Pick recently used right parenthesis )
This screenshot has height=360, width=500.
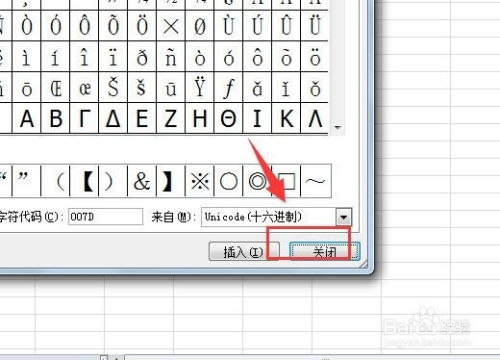[113, 181]
